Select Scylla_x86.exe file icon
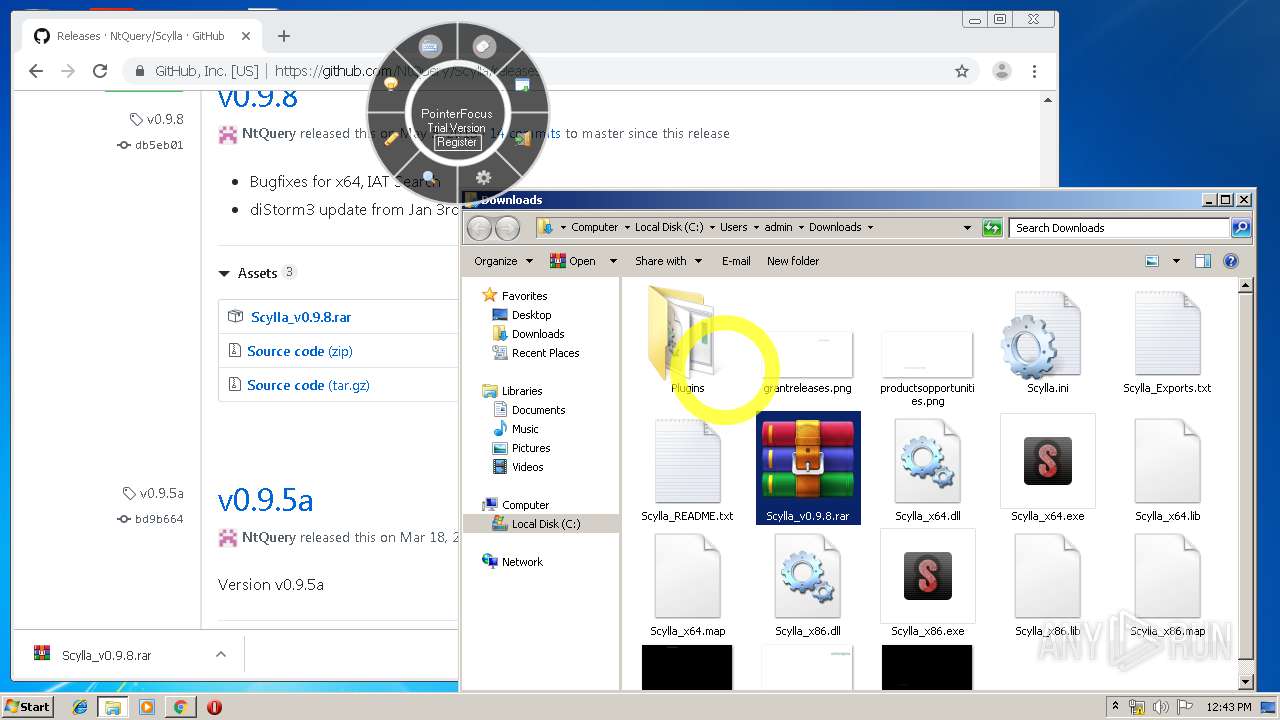The height and width of the screenshot is (720, 1280). coord(927,576)
